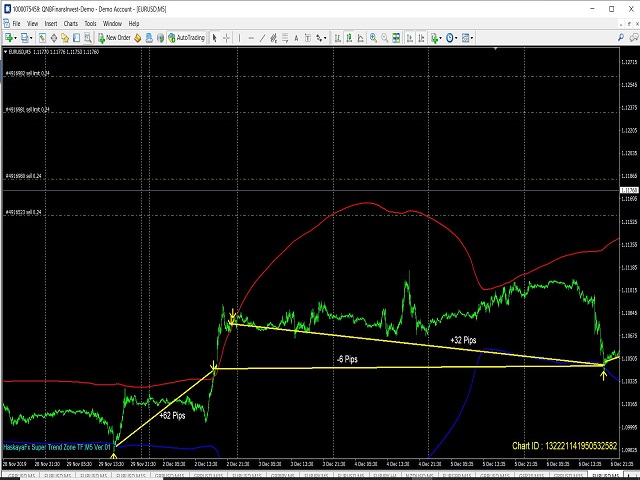Screen dimensions: 640x480
Task: Select the trendline drawing tool
Action: click(x=262, y=38)
